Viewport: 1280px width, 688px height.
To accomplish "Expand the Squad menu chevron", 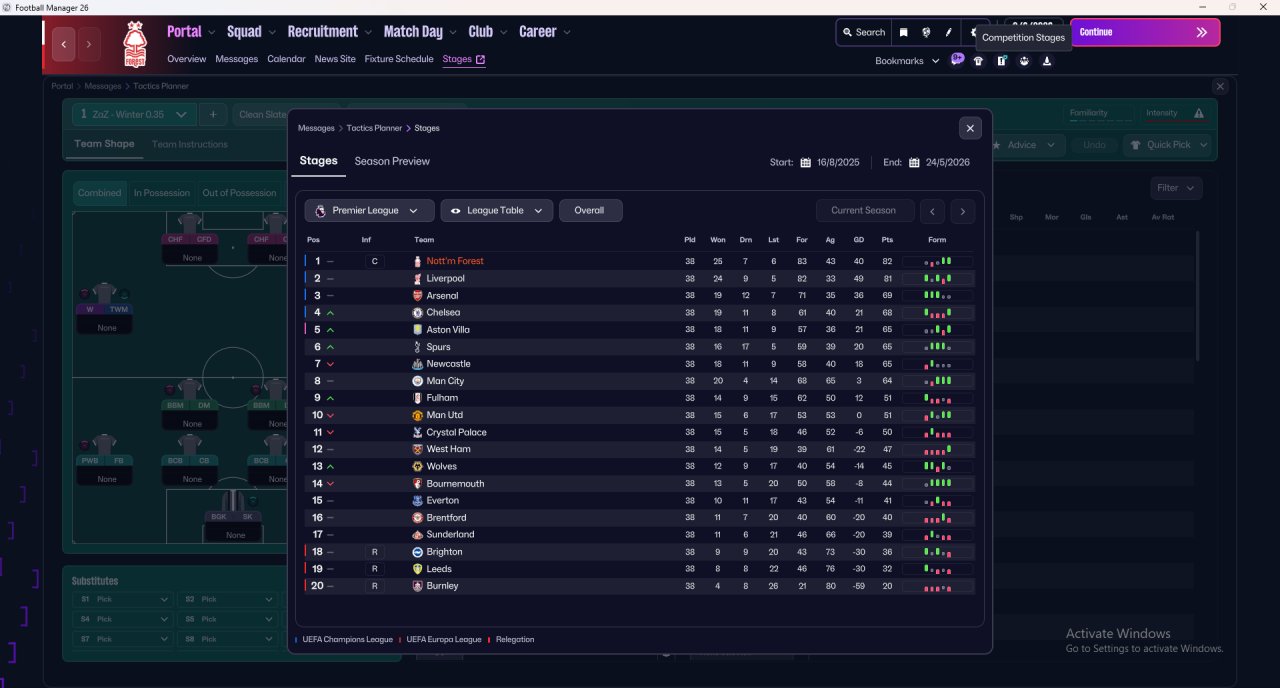I will (x=272, y=33).
